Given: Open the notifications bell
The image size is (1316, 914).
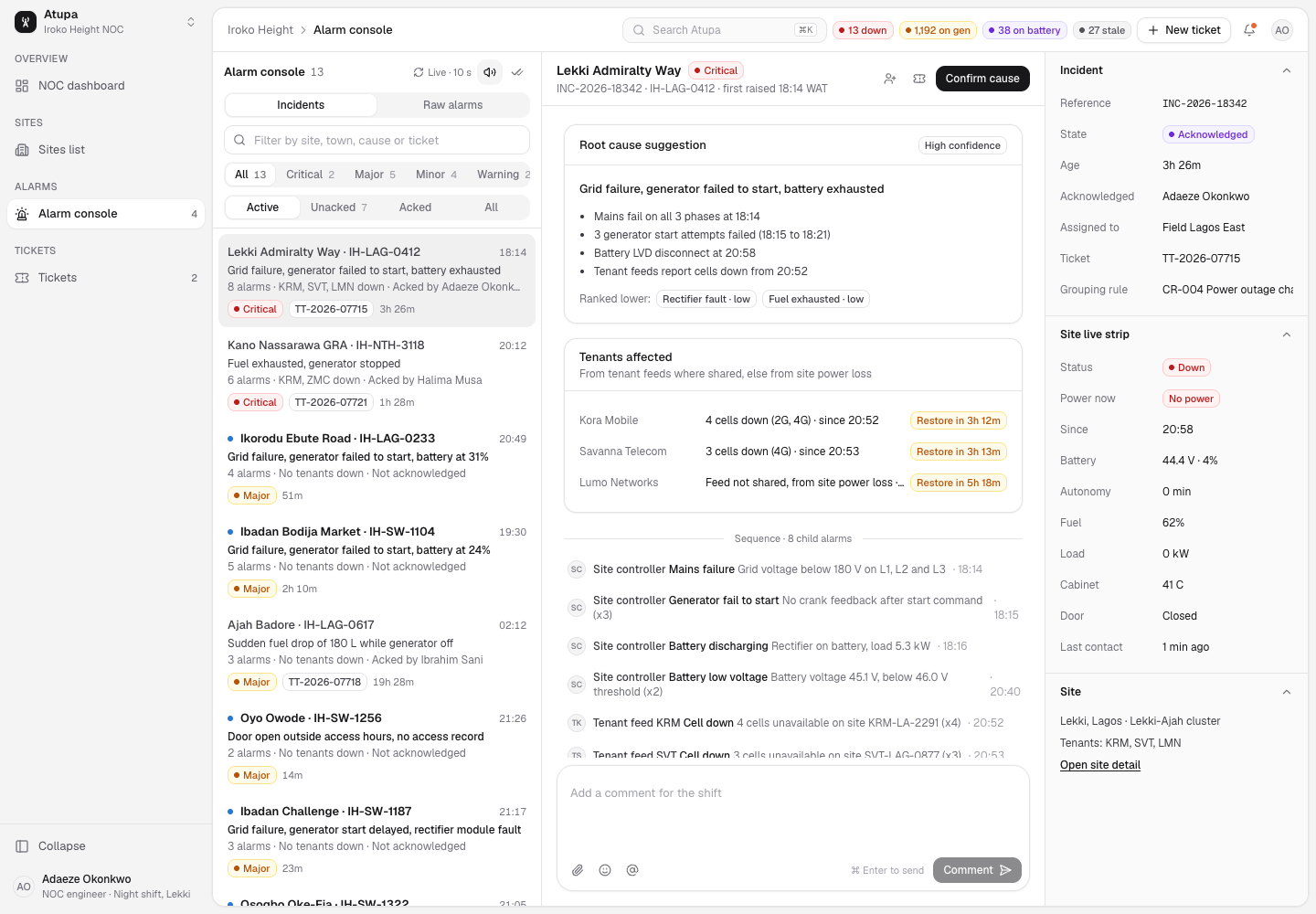Looking at the screenshot, I should (1249, 30).
